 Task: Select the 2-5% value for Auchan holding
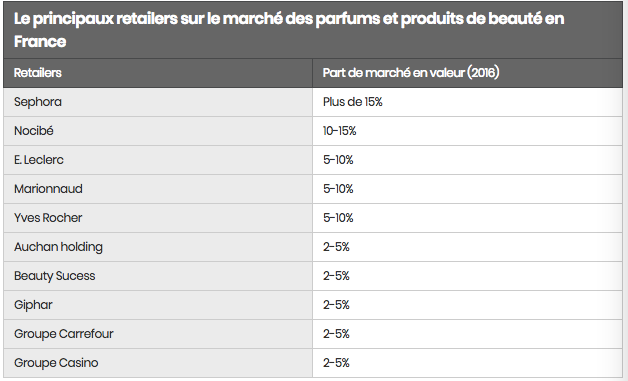[336, 247]
